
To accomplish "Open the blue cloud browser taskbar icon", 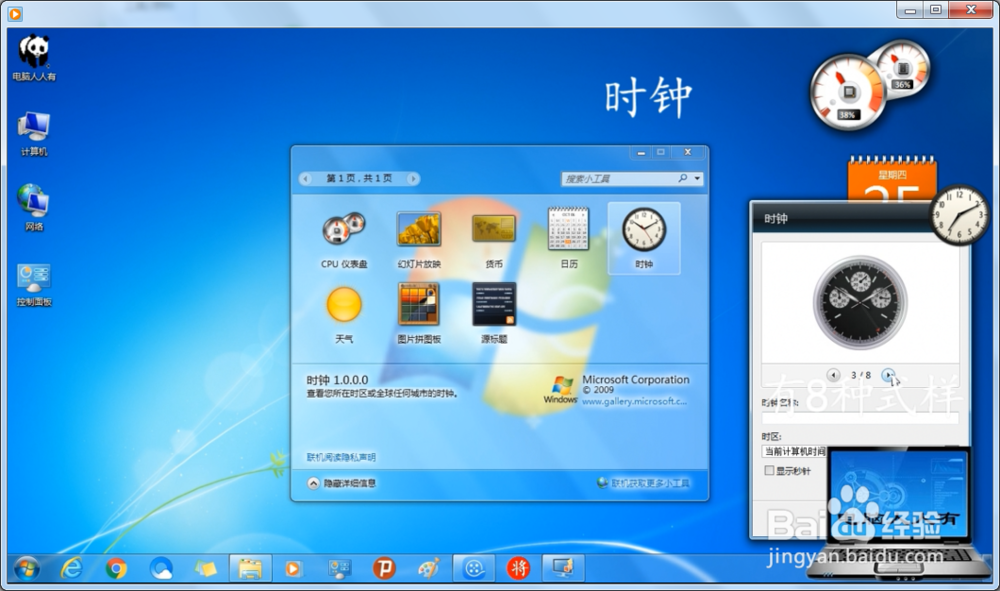I will click(161, 568).
